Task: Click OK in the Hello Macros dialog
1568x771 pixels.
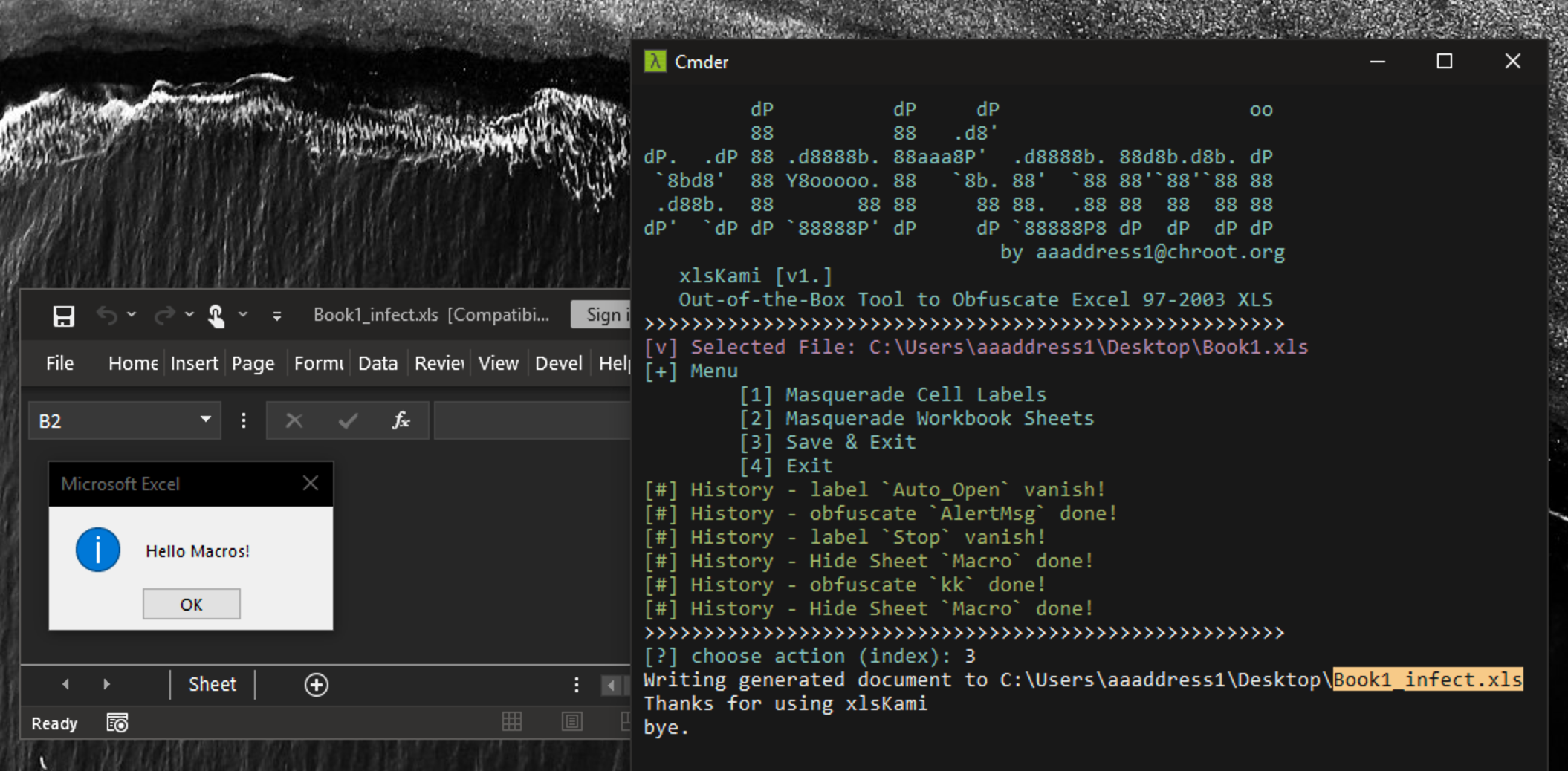Action: tap(192, 604)
